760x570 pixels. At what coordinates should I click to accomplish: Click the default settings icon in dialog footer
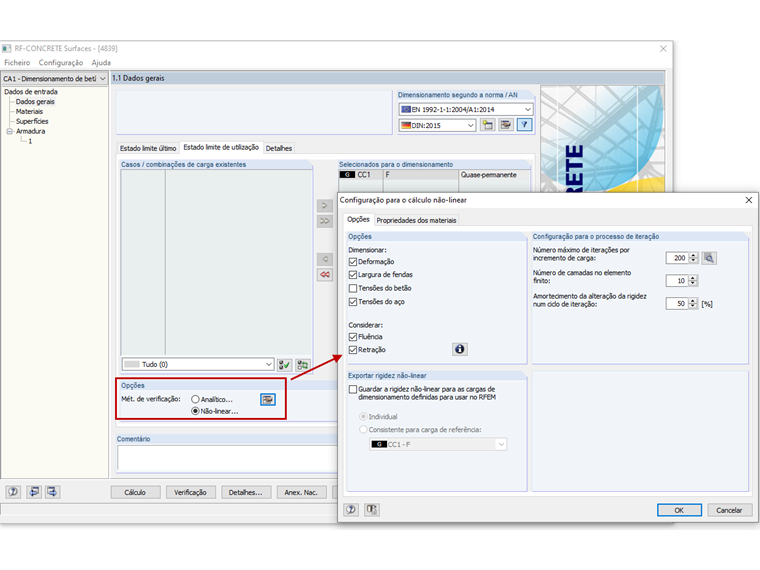click(372, 509)
